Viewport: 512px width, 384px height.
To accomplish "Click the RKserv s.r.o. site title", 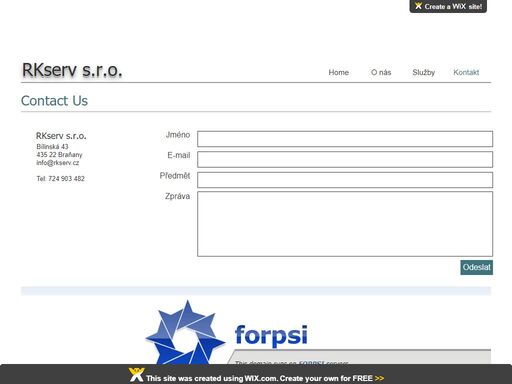I will click(72, 70).
